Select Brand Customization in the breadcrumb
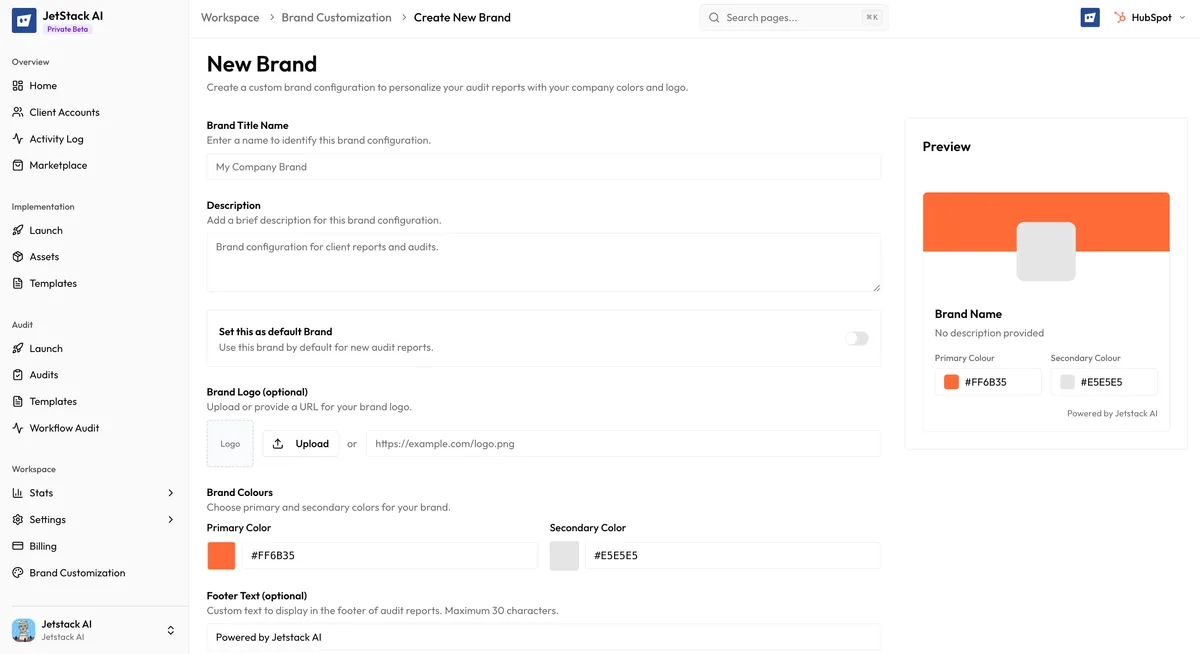Image resolution: width=1200 pixels, height=654 pixels. [x=335, y=17]
